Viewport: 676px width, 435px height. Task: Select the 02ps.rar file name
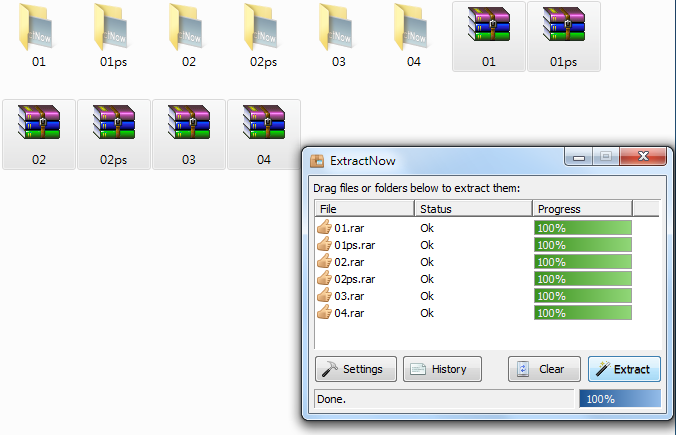pyautogui.click(x=355, y=279)
